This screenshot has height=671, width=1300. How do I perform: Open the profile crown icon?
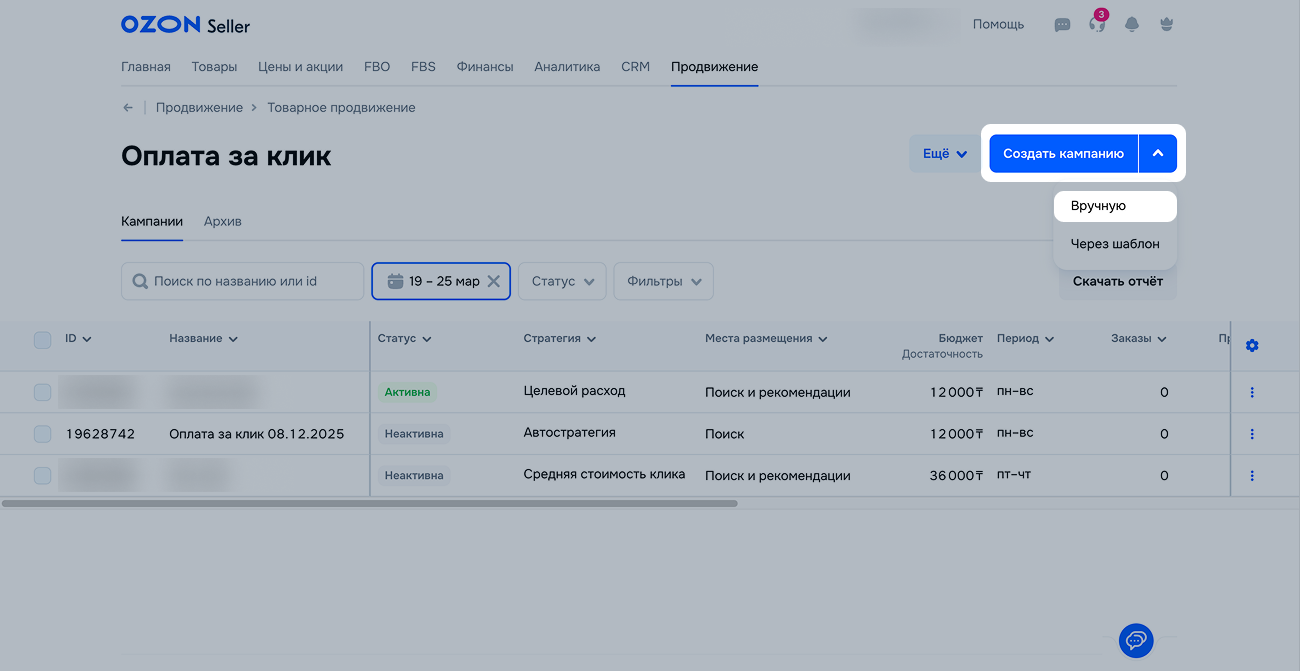coord(1165,24)
